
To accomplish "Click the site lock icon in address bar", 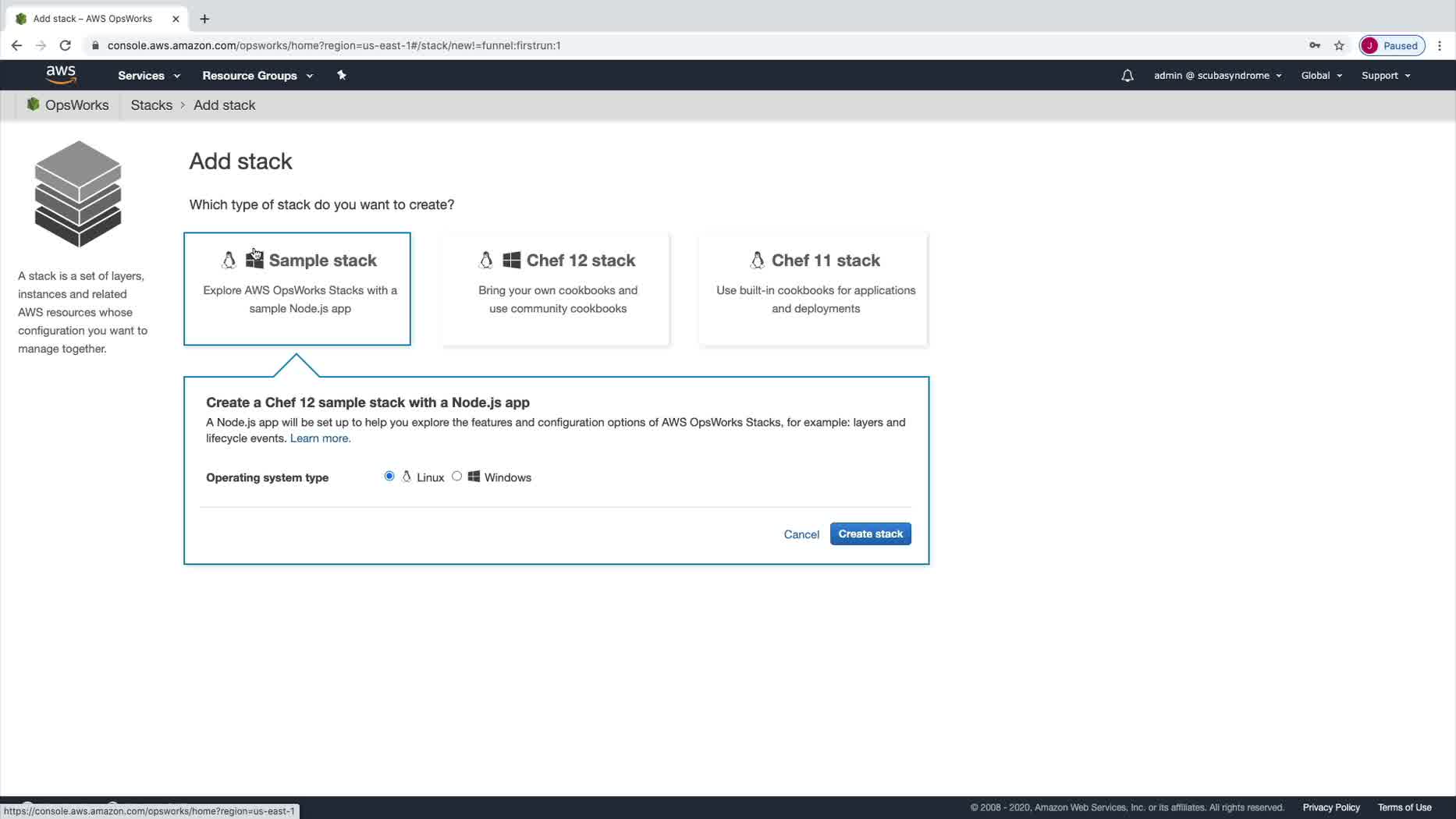I will (x=95, y=45).
